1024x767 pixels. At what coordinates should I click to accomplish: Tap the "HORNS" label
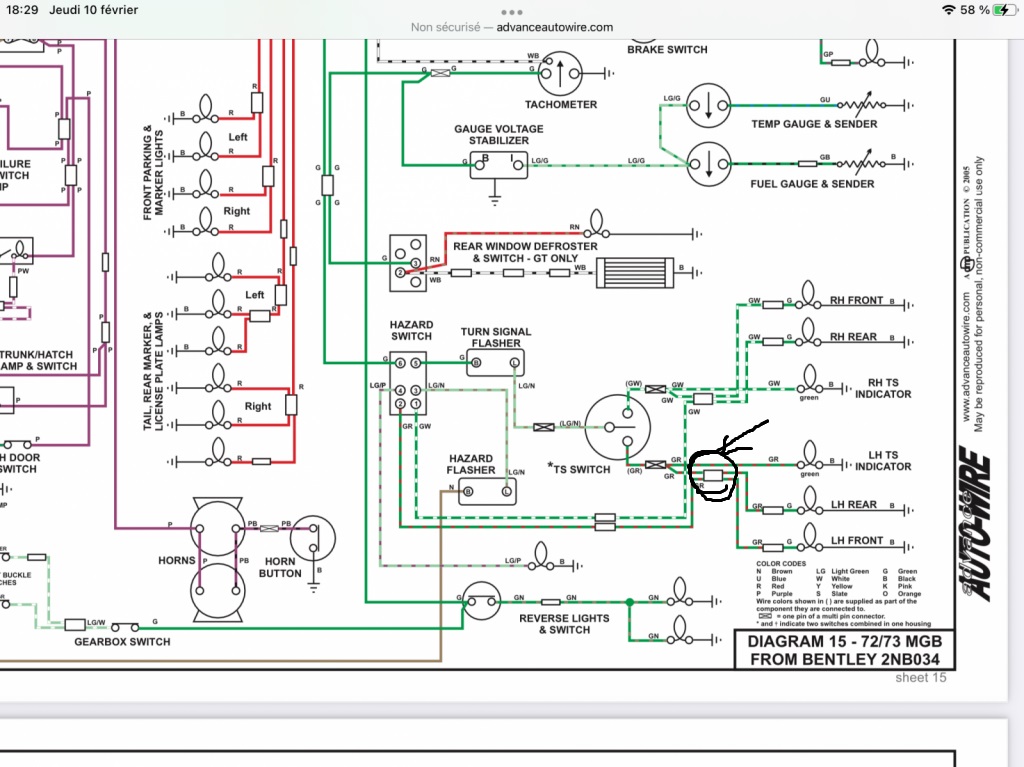click(176, 561)
